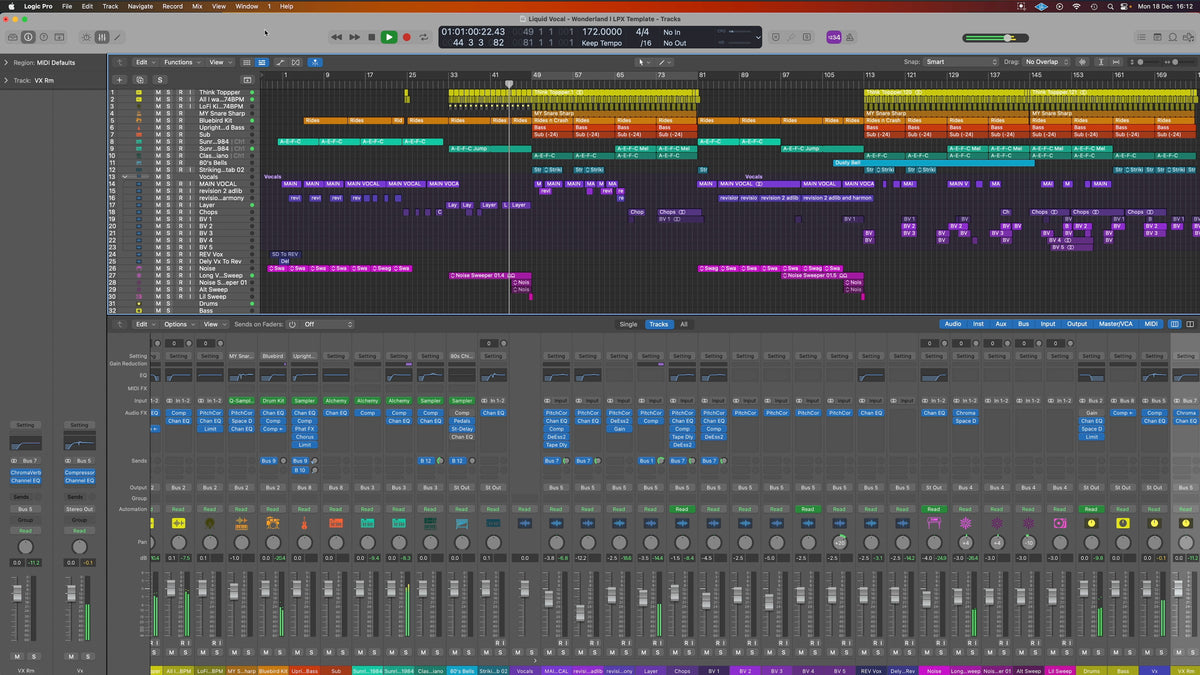Open the LCD display mode dropdown arrow
1200x675 pixels.
click(x=757, y=37)
